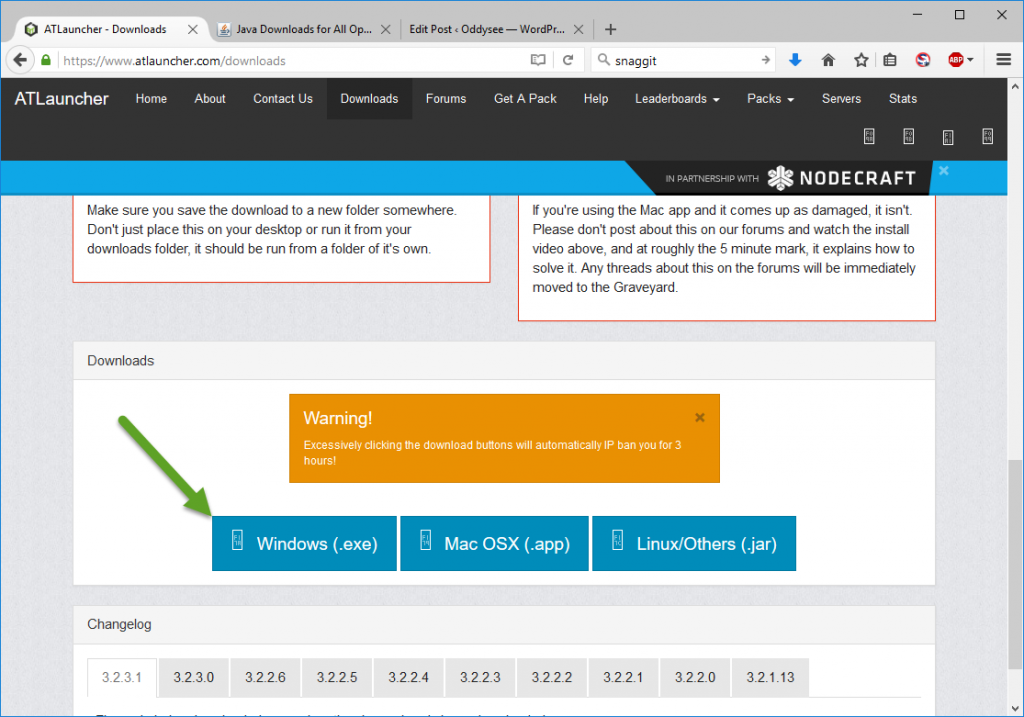1024x717 pixels.
Task: Bookmark this page with the star
Action: [x=861, y=60]
